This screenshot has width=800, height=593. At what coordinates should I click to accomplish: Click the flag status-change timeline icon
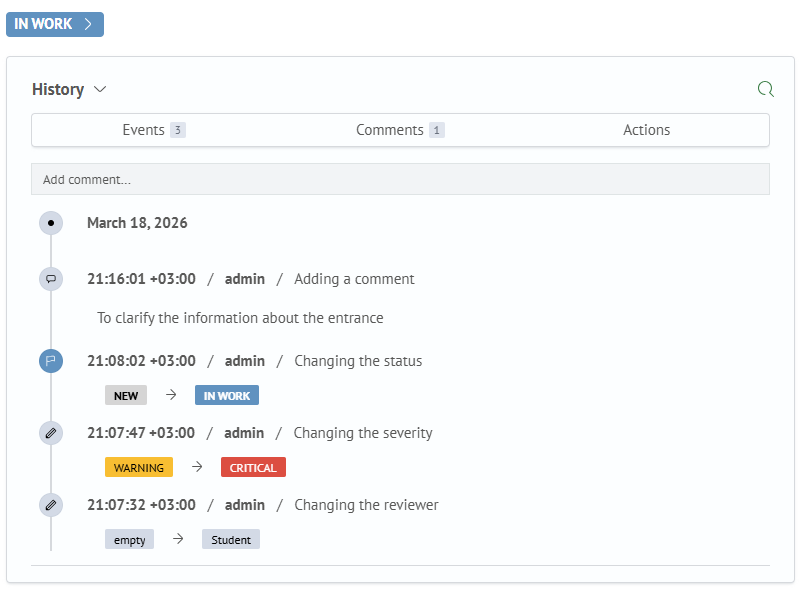pyautogui.click(x=51, y=361)
